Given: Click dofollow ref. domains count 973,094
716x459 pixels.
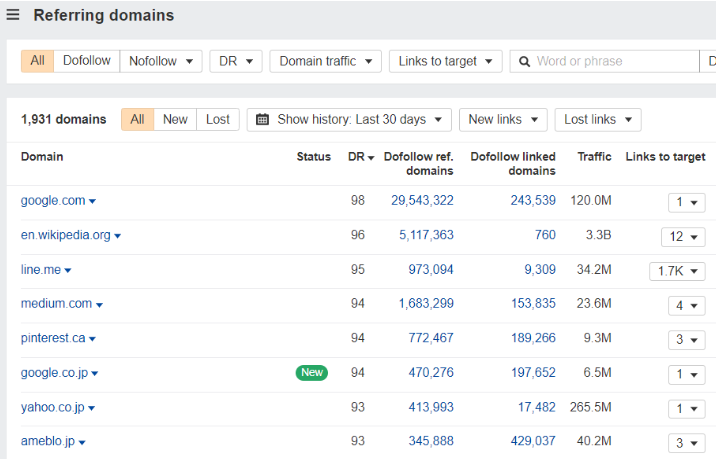Looking at the screenshot, I should [x=430, y=270].
